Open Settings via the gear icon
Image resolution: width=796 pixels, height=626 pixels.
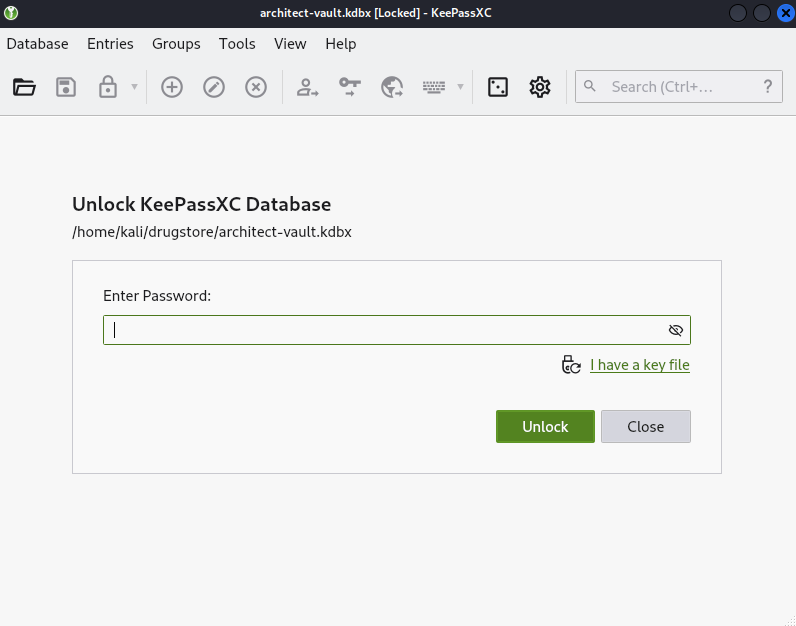tap(540, 87)
